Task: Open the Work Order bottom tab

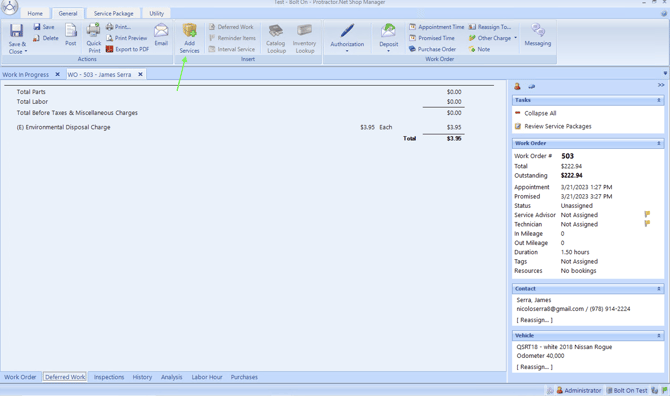Action: point(20,377)
